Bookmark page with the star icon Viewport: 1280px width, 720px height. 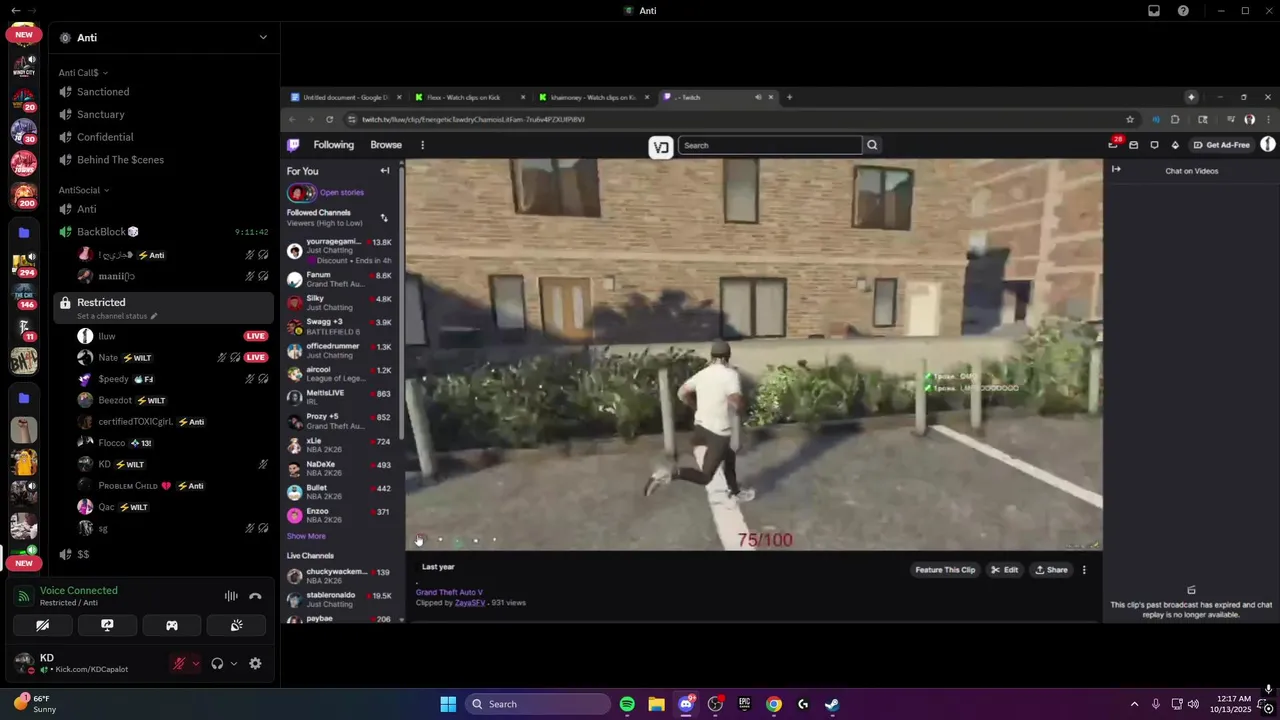1130,119
